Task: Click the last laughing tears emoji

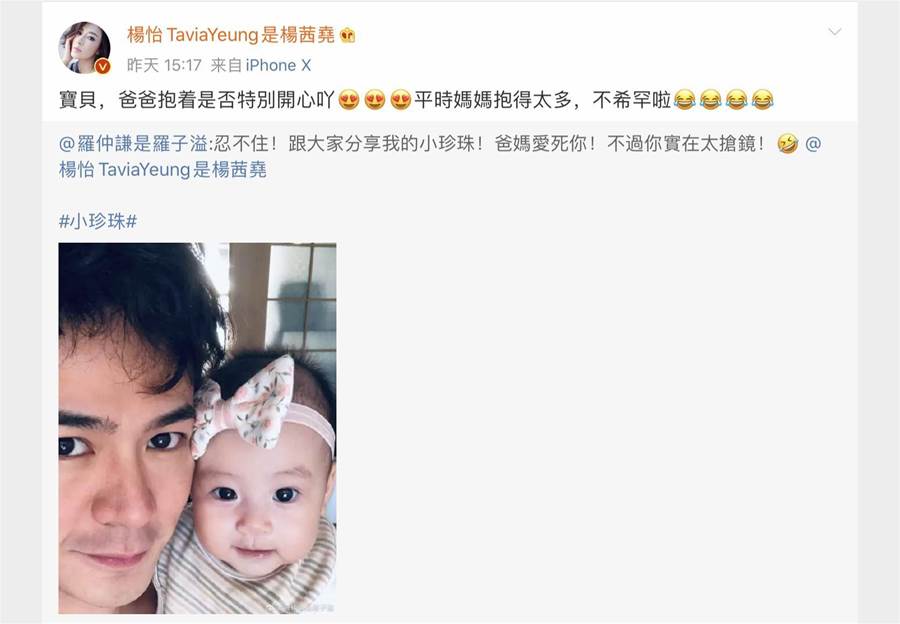Action: point(762,100)
